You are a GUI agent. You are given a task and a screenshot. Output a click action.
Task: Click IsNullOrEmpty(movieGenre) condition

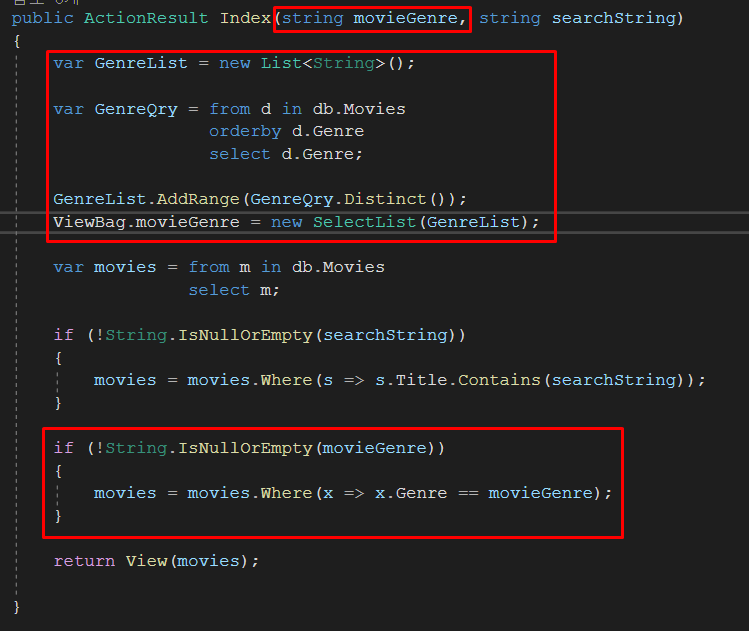306,448
